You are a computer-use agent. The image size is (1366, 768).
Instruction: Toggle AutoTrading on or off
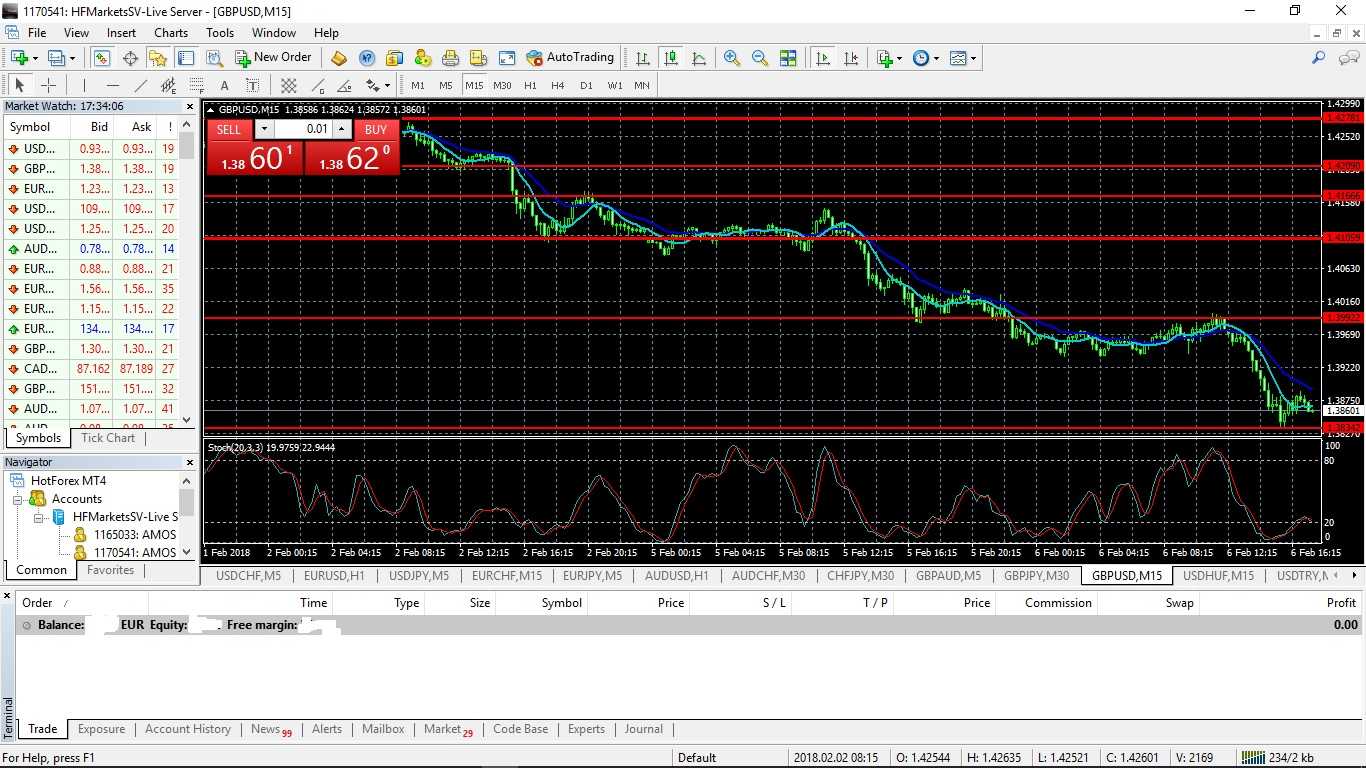(569, 58)
